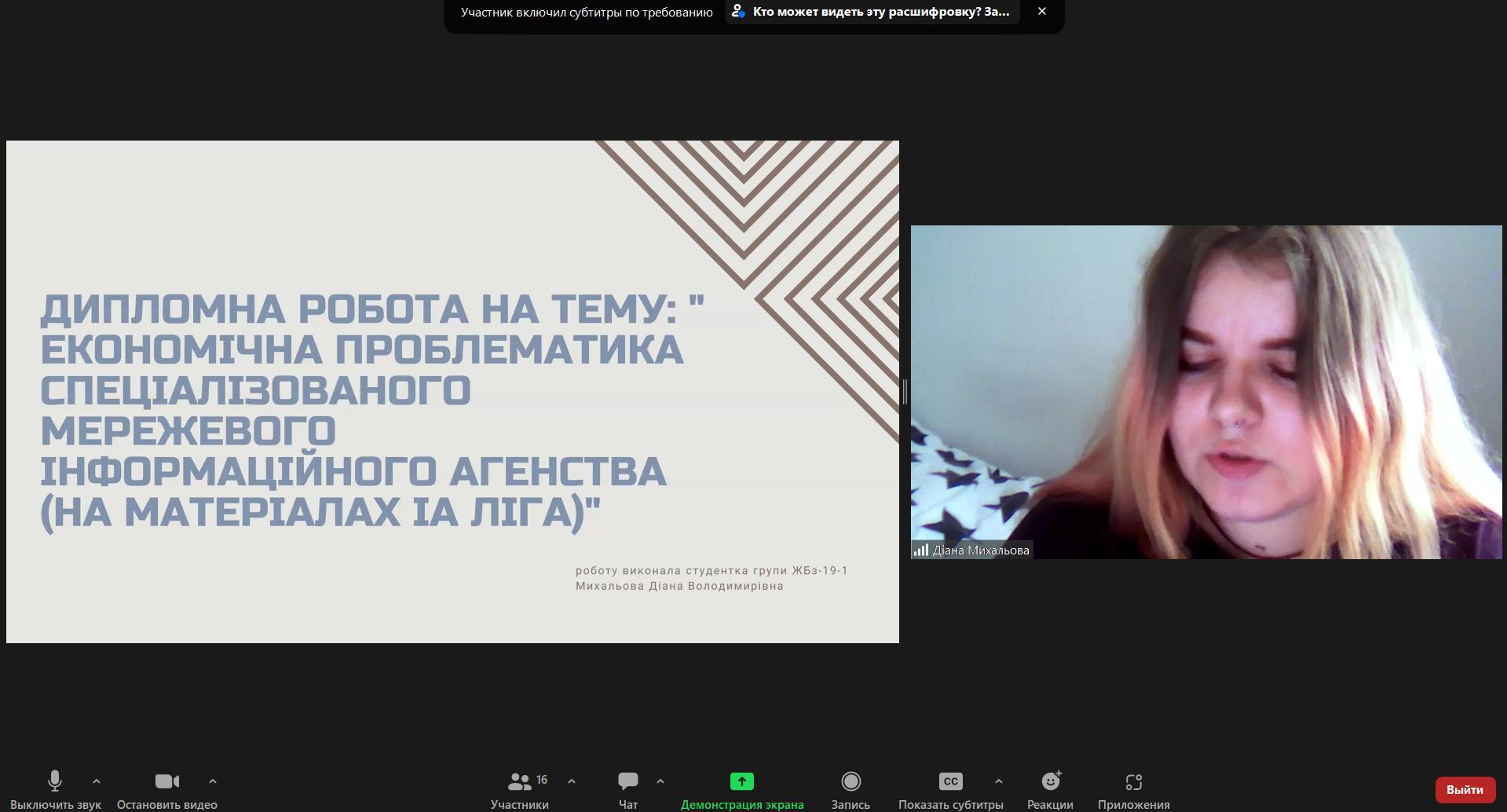Click the shared presentation slide

coord(452,392)
